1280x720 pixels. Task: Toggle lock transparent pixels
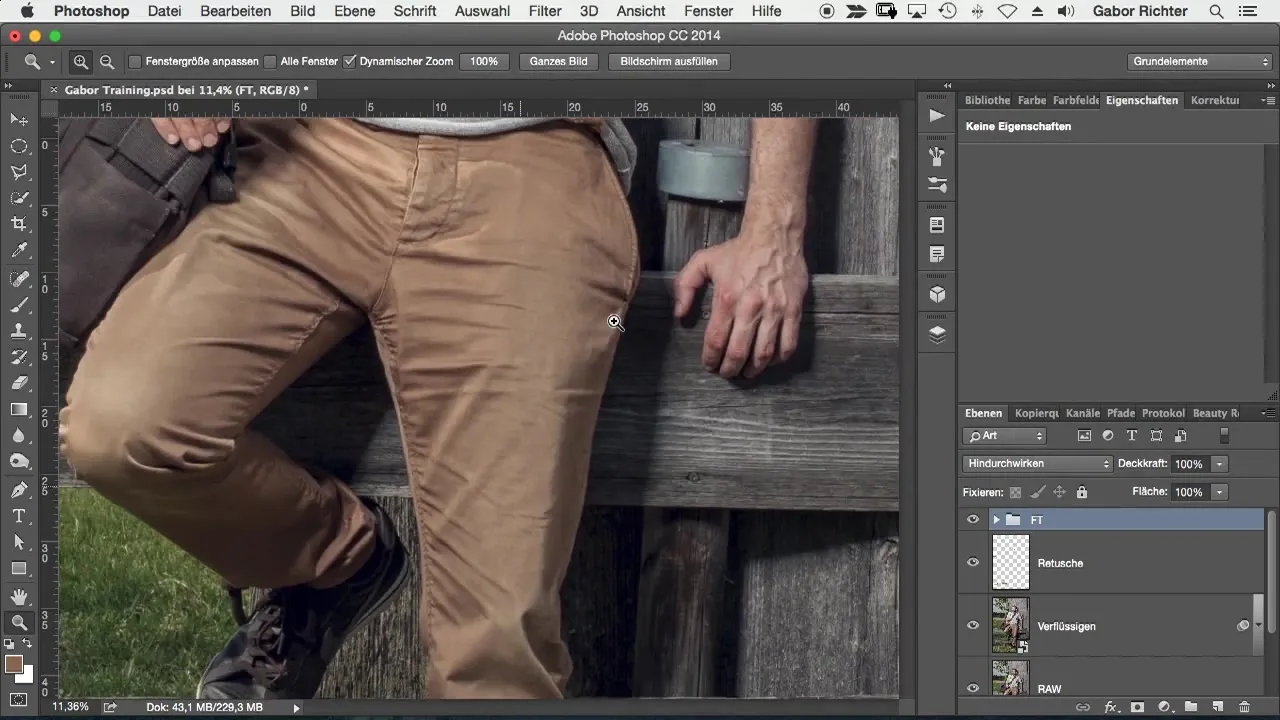[x=1016, y=492]
